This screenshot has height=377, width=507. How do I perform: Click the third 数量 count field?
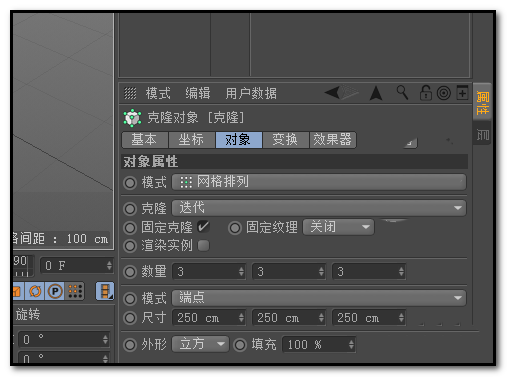tap(369, 271)
